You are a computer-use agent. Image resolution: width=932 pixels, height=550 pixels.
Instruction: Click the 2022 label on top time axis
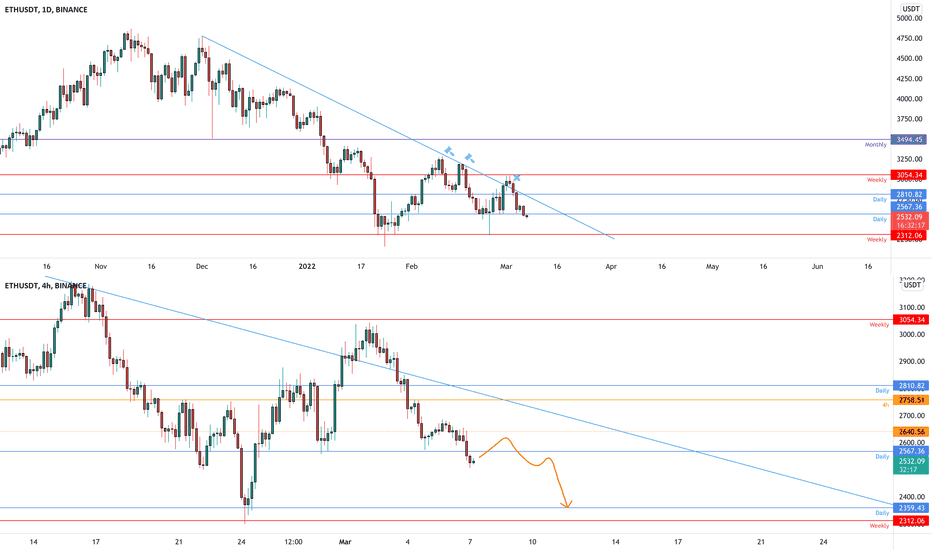point(307,266)
